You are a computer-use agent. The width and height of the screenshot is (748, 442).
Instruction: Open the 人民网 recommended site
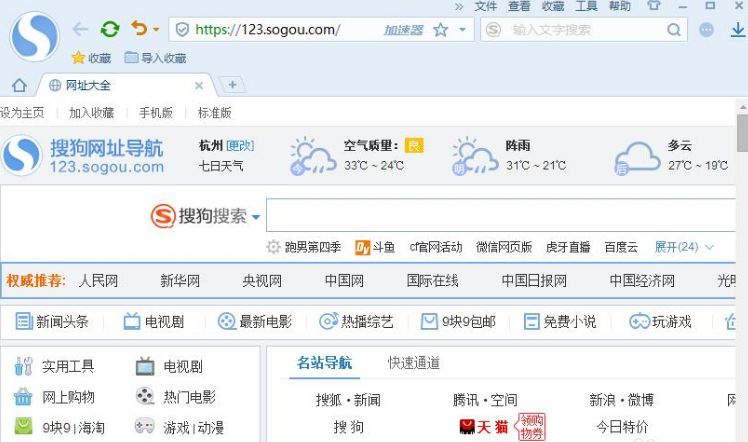pos(98,281)
